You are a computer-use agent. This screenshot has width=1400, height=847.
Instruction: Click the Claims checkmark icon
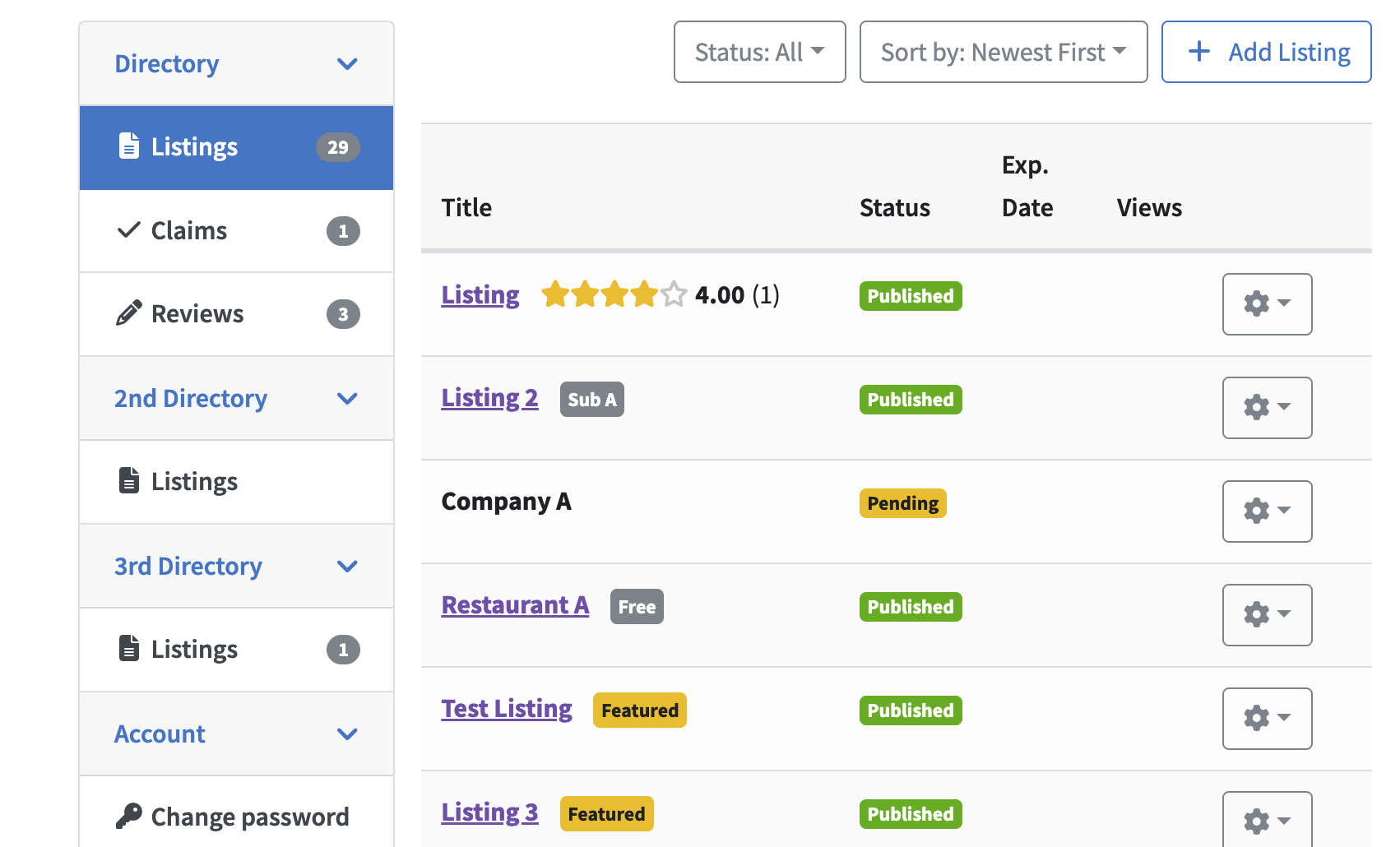point(128,230)
